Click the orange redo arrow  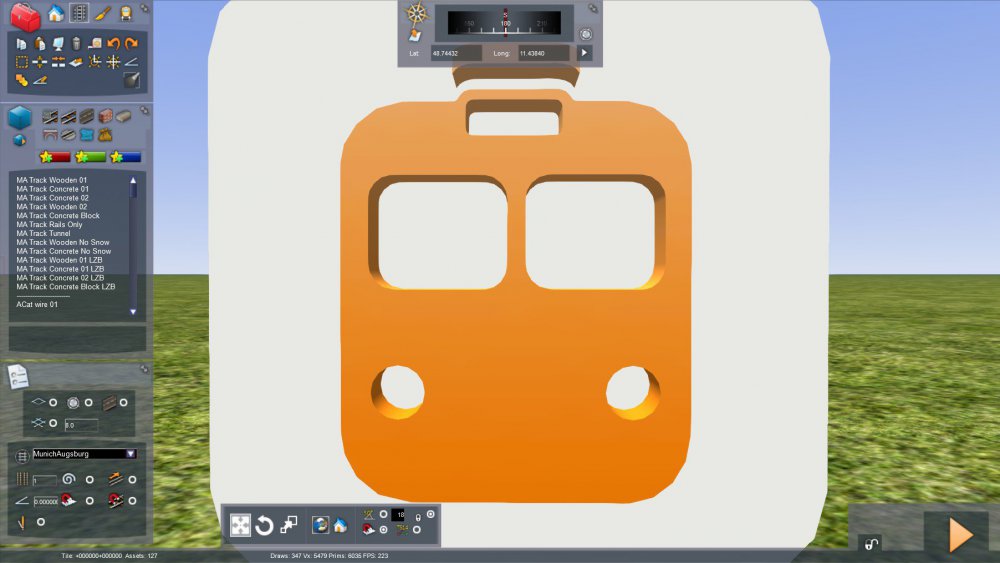(x=131, y=44)
